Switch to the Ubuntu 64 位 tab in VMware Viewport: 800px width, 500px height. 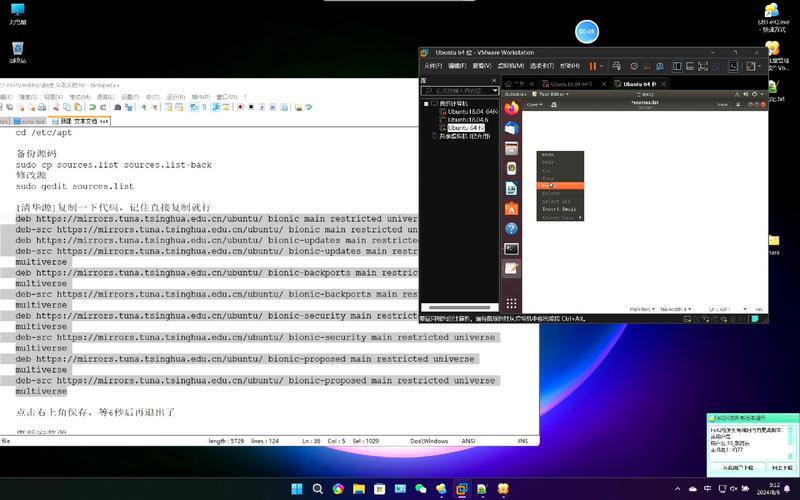pyautogui.click(x=640, y=84)
